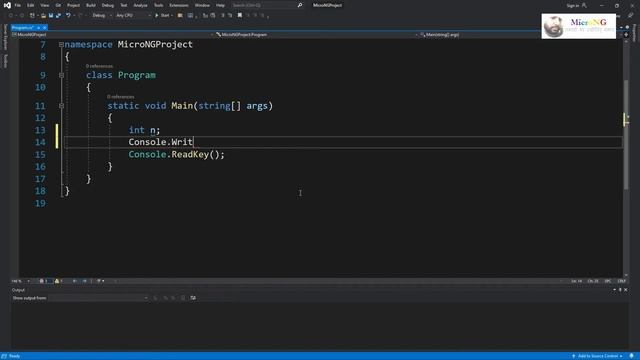This screenshot has height=360, width=640.
Task: Toggle the pin on the Program.cs tab
Action: [39, 28]
